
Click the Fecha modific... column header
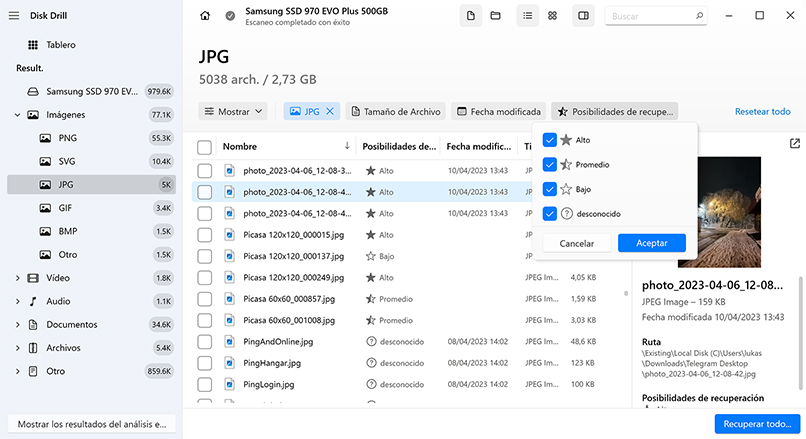(479, 147)
